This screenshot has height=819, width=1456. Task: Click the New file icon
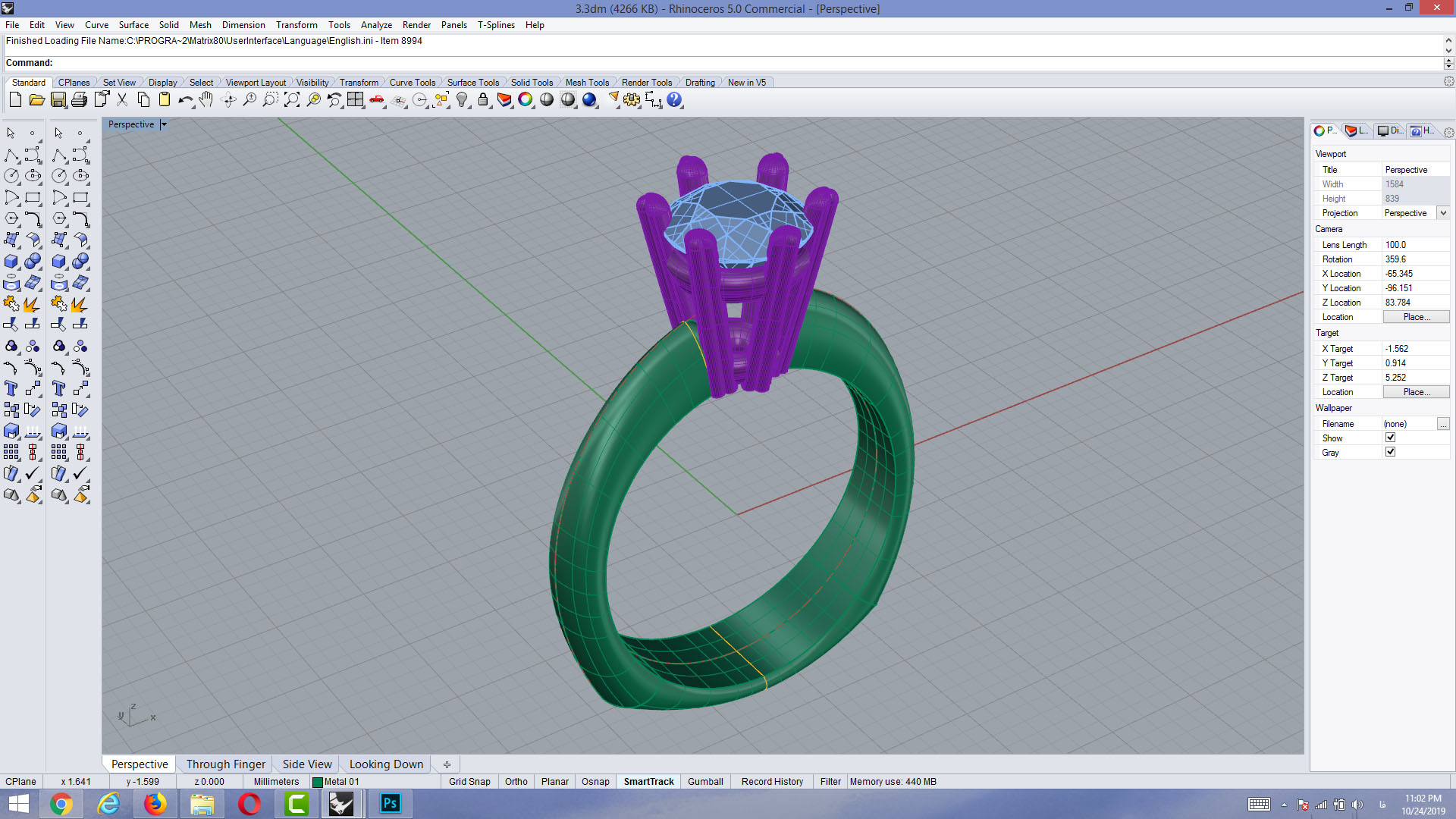15,99
